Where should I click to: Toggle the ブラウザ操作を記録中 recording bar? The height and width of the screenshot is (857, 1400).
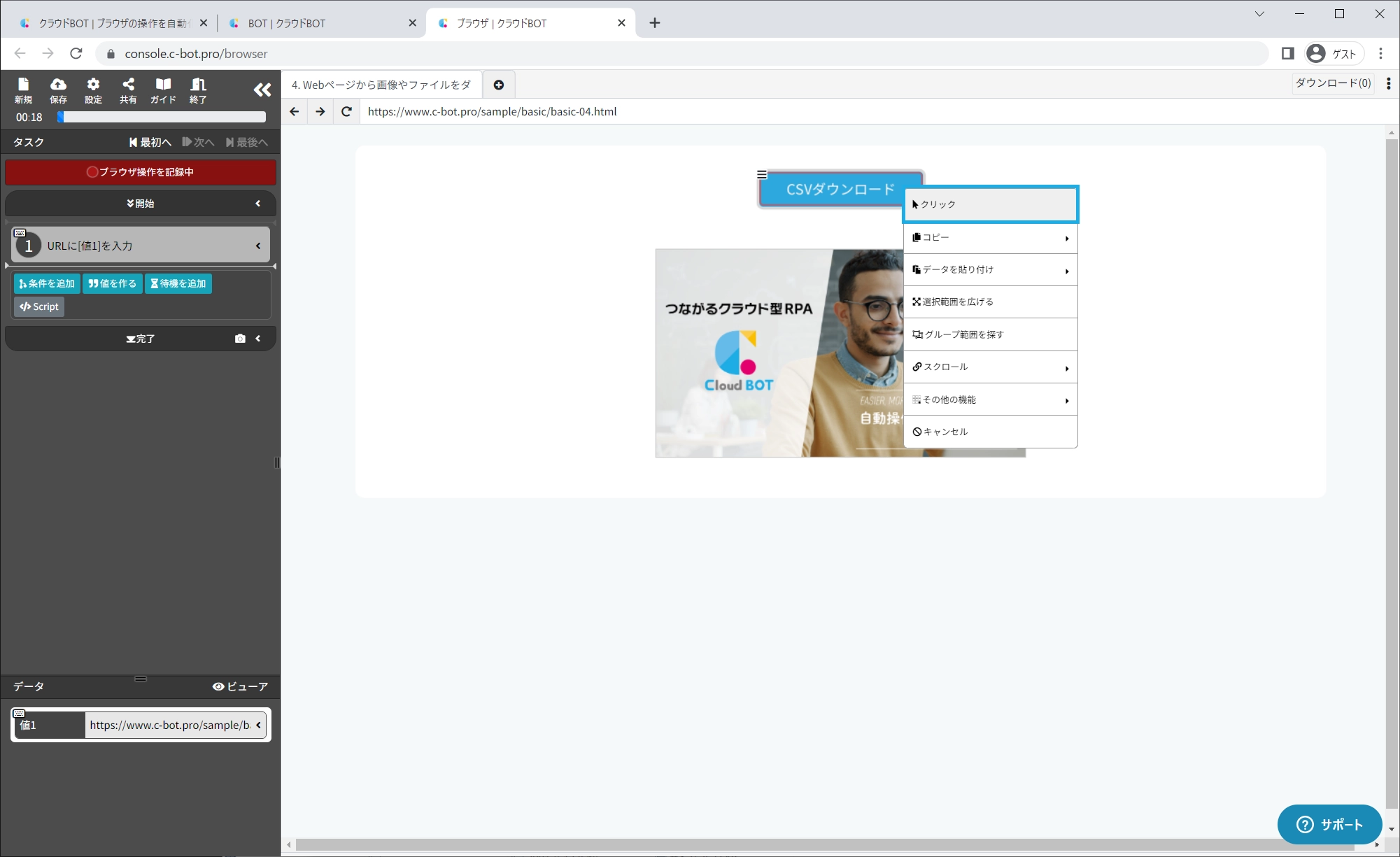click(141, 172)
